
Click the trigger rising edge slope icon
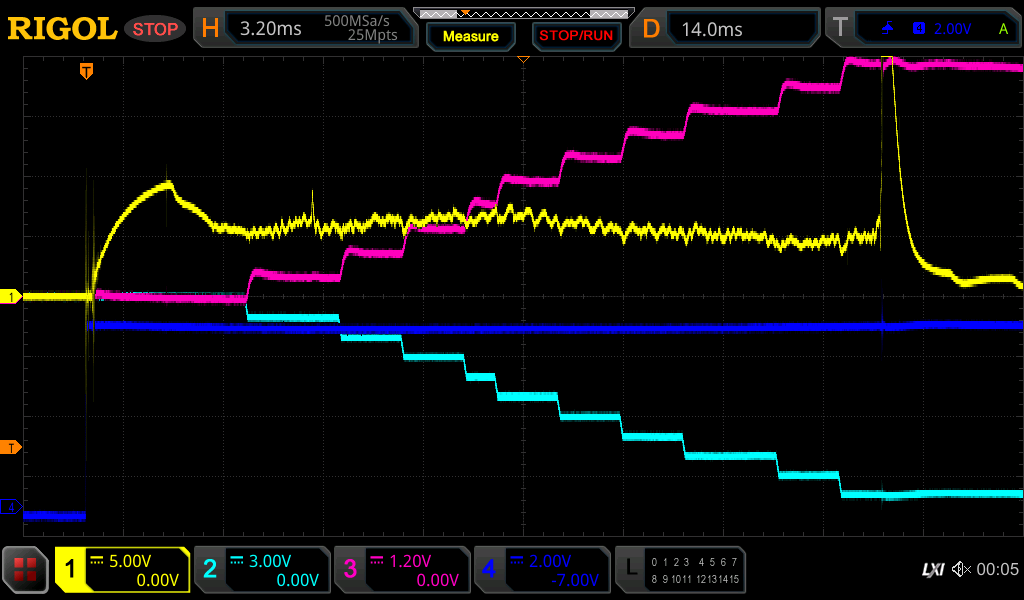(887, 29)
